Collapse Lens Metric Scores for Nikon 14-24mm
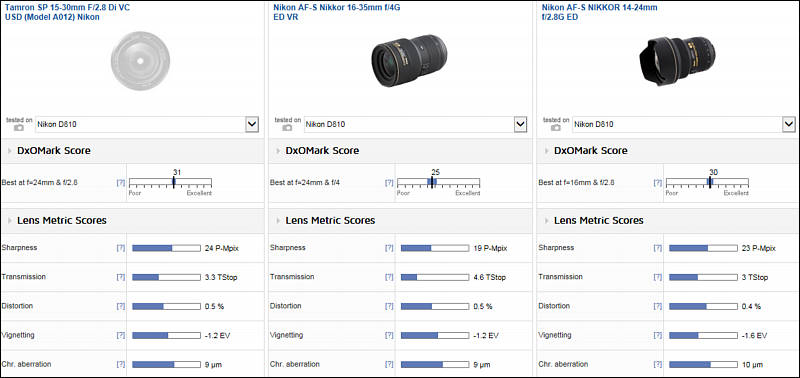Image resolution: width=800 pixels, height=378 pixels. pyautogui.click(x=547, y=221)
